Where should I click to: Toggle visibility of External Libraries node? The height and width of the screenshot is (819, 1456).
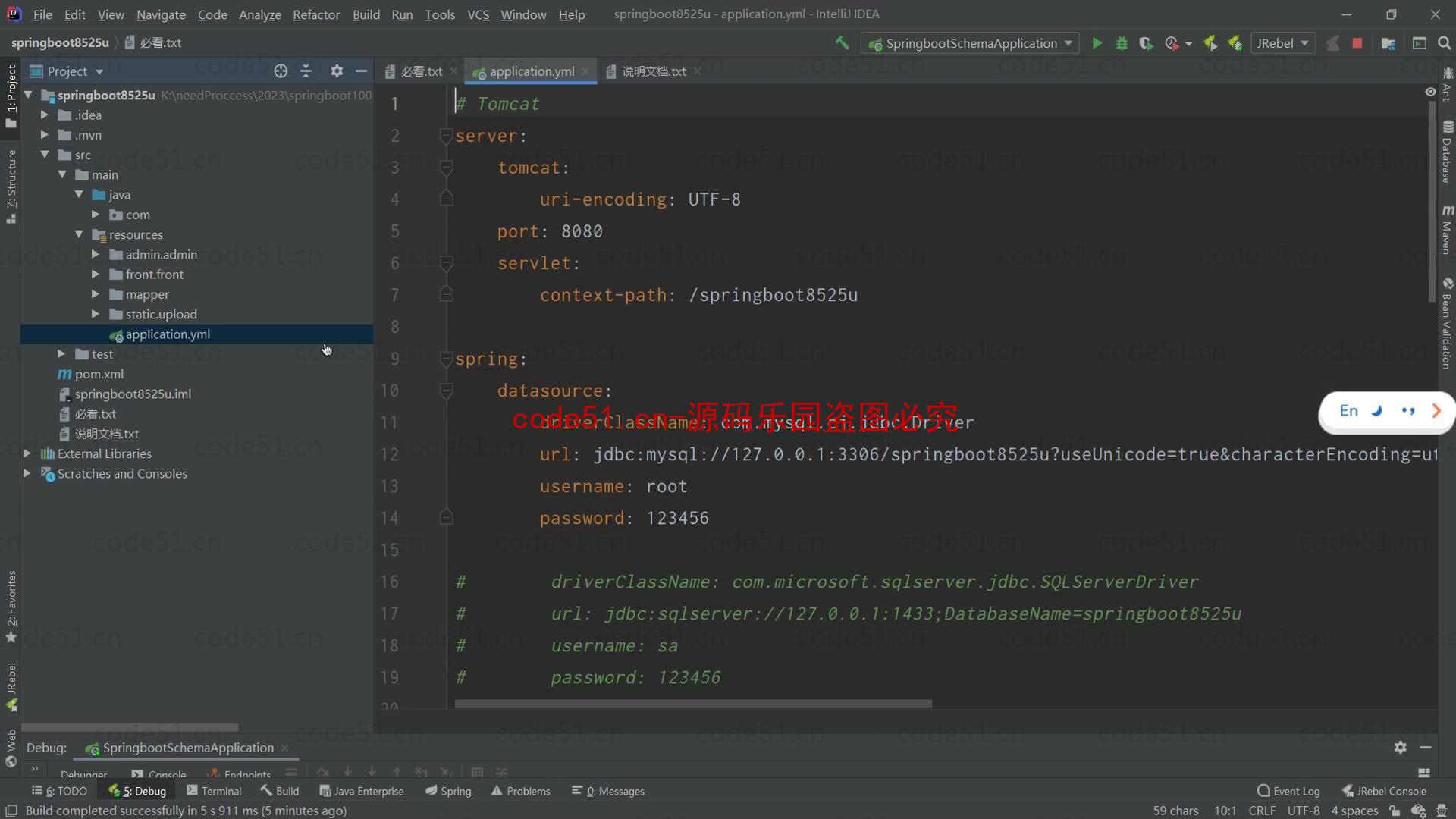pyautogui.click(x=27, y=453)
